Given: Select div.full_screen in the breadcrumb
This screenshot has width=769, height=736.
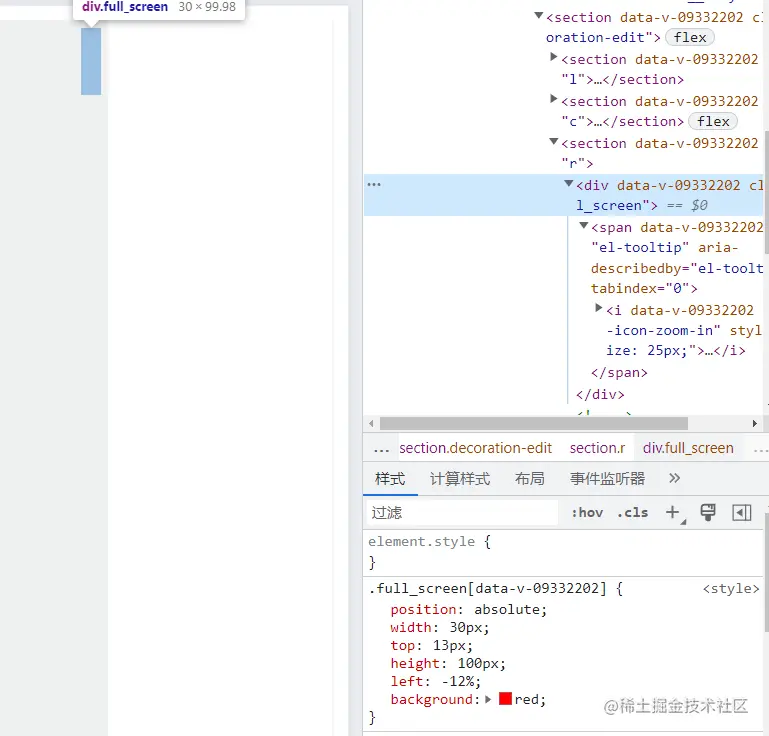Looking at the screenshot, I should [688, 448].
